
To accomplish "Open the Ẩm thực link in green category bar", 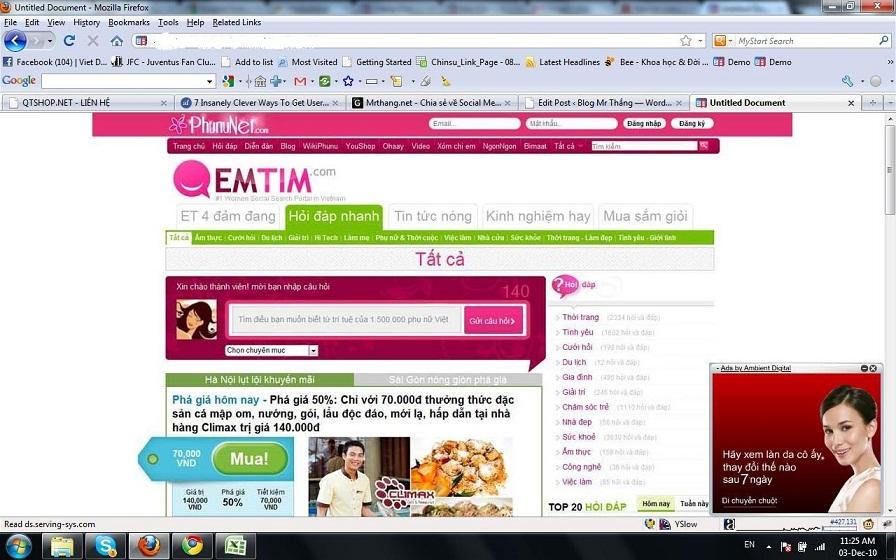I will coord(208,238).
